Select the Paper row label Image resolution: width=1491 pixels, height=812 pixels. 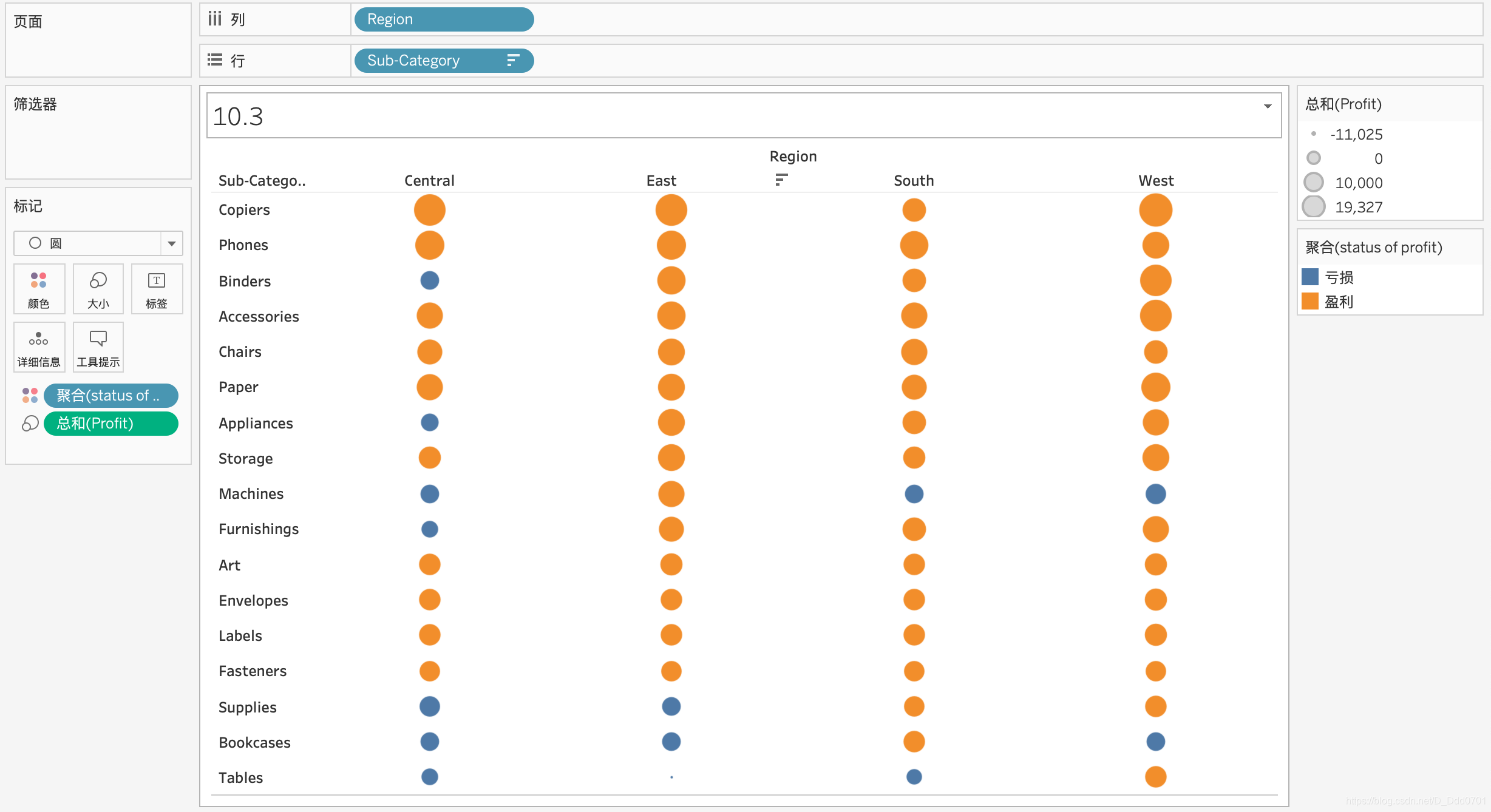[x=238, y=387]
